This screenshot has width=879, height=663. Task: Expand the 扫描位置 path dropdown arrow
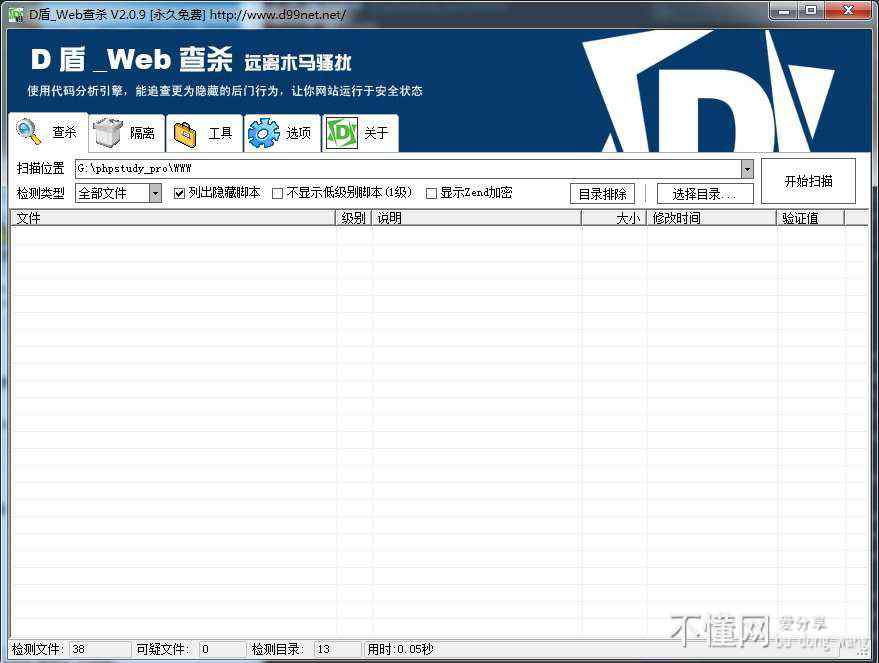click(747, 168)
